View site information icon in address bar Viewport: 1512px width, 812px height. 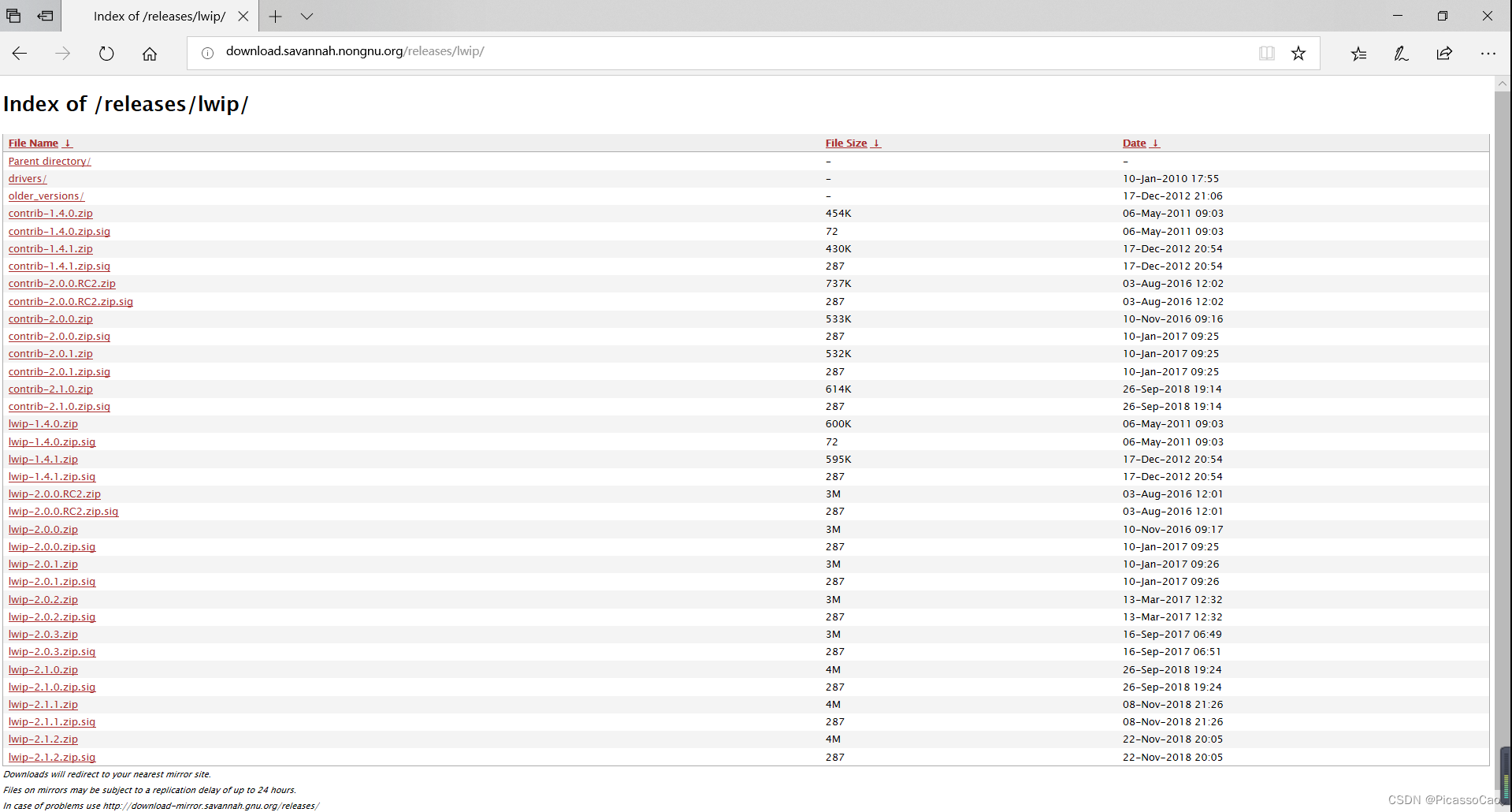coord(207,53)
